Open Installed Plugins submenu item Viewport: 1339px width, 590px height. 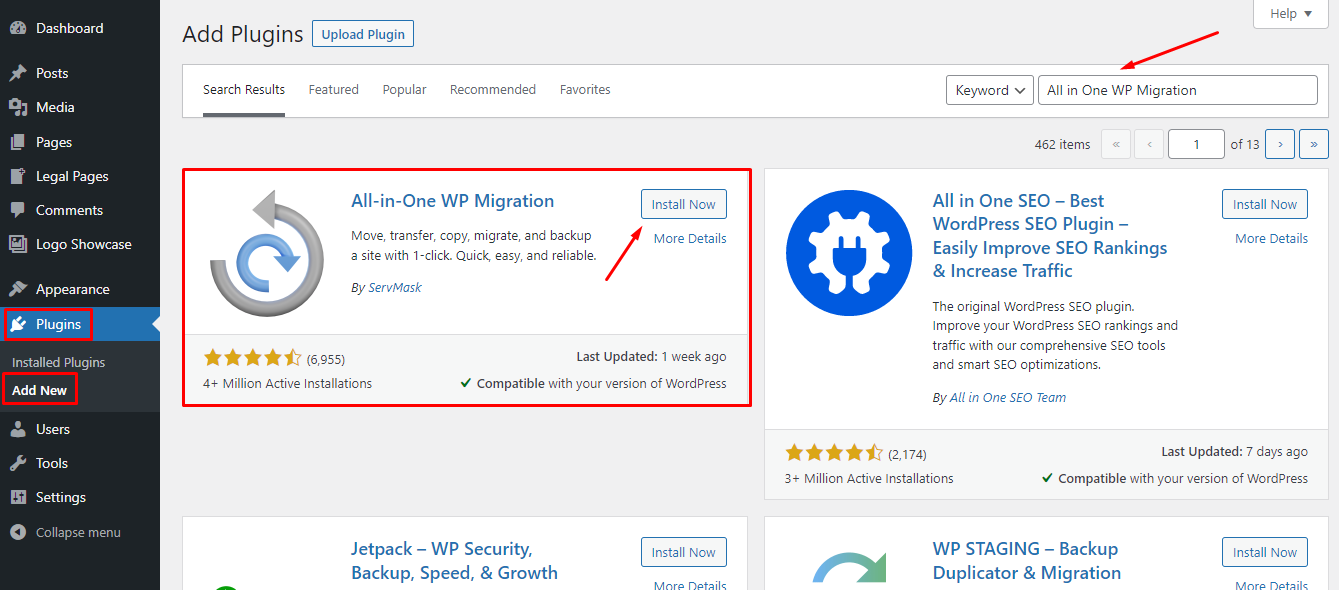pos(59,362)
